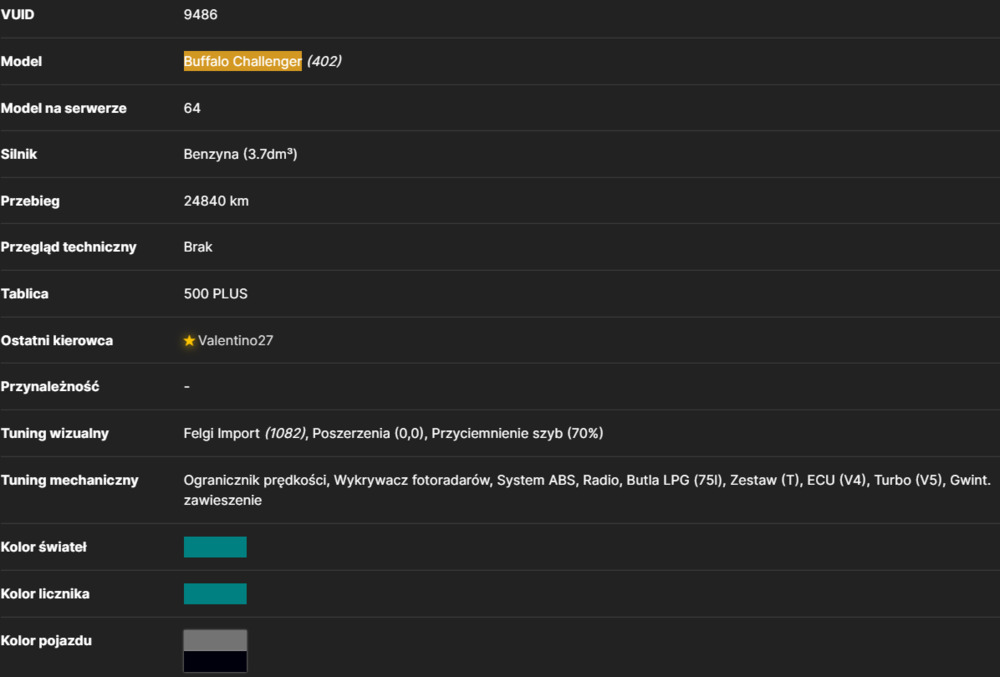The width and height of the screenshot is (1000, 677).
Task: Click the Ostatni kierowca row label
Action: point(57,340)
